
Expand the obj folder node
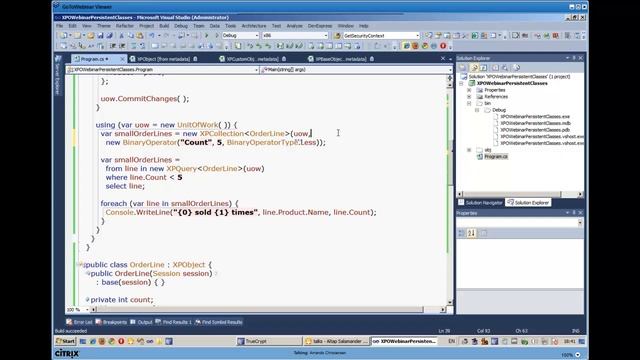[469, 150]
